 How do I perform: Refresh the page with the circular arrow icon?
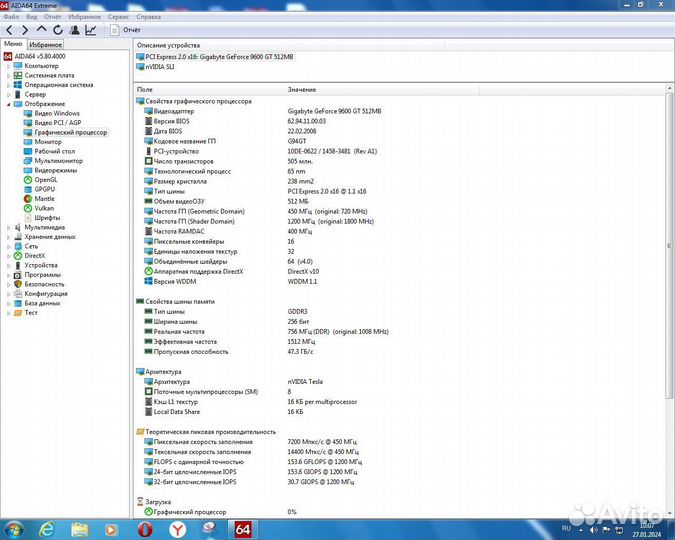[58, 30]
